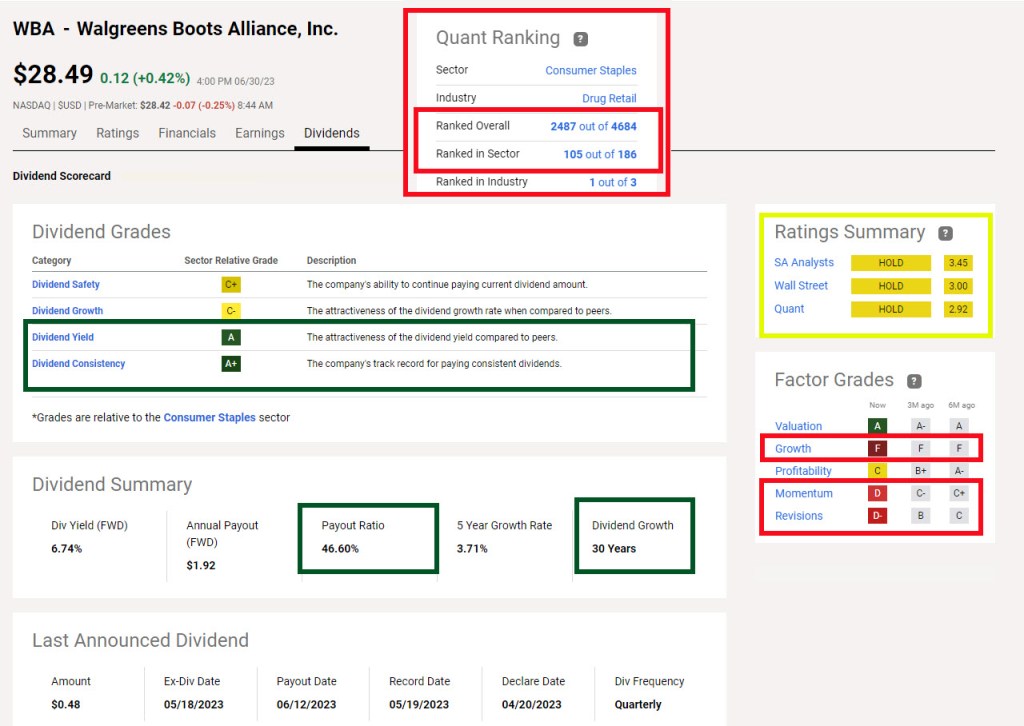Click the current Growth F grade badge
This screenshot has width=1024, height=726.
[877, 449]
